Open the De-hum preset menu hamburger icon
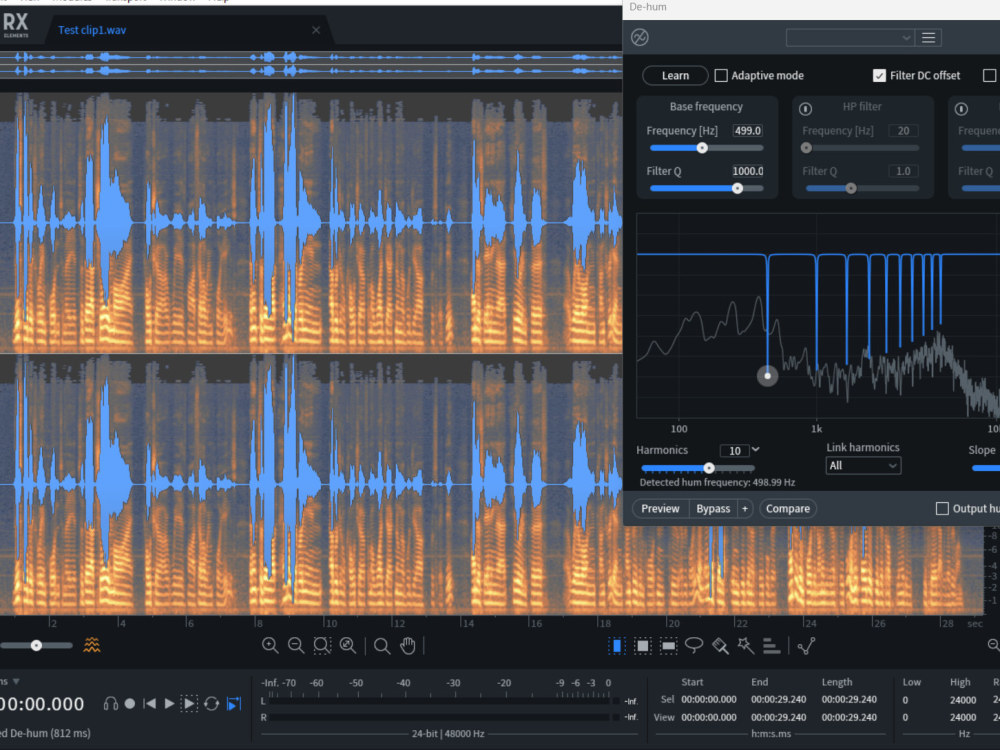The image size is (1000, 750). [x=929, y=38]
